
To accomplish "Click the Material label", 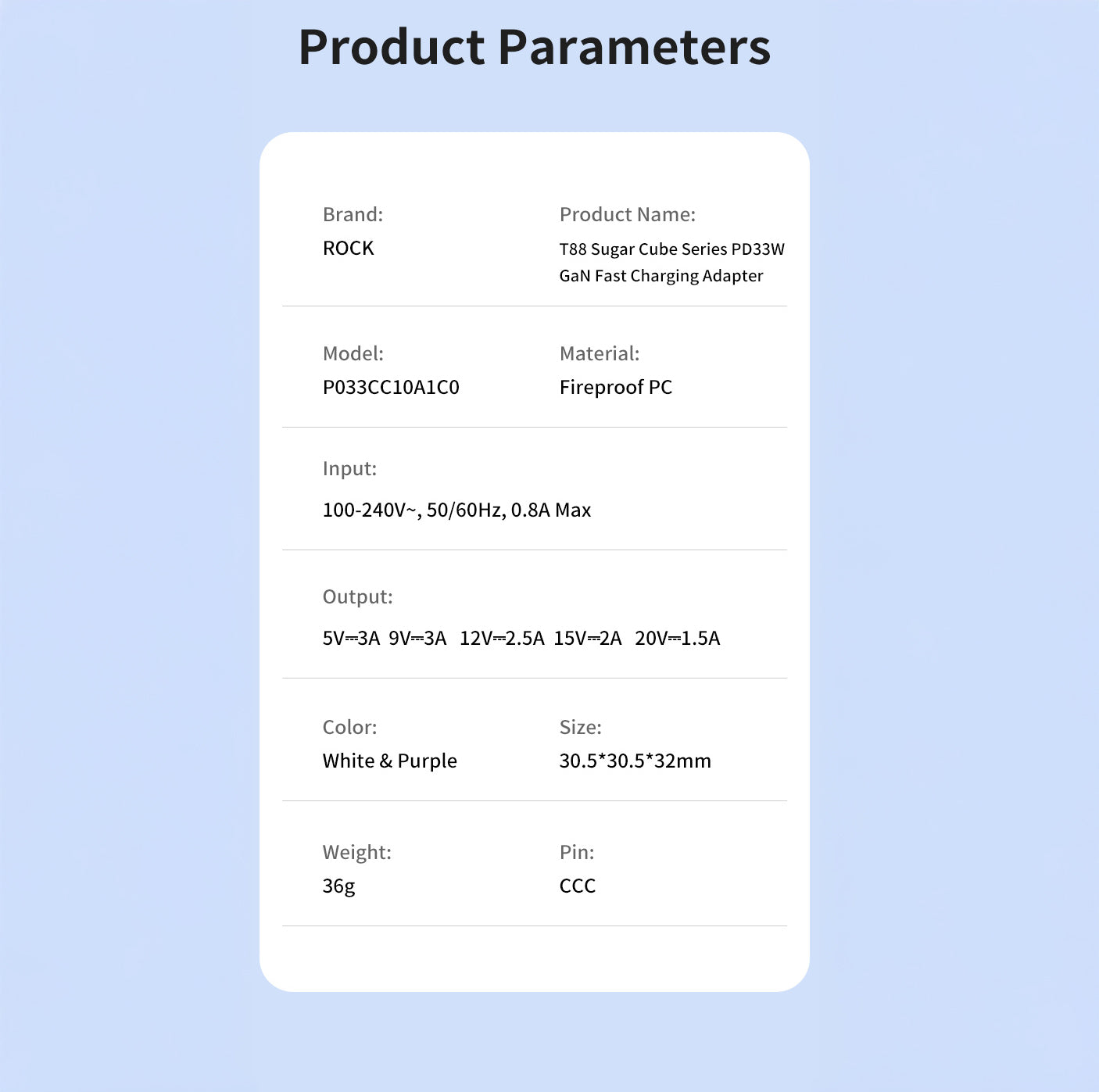I will [599, 353].
